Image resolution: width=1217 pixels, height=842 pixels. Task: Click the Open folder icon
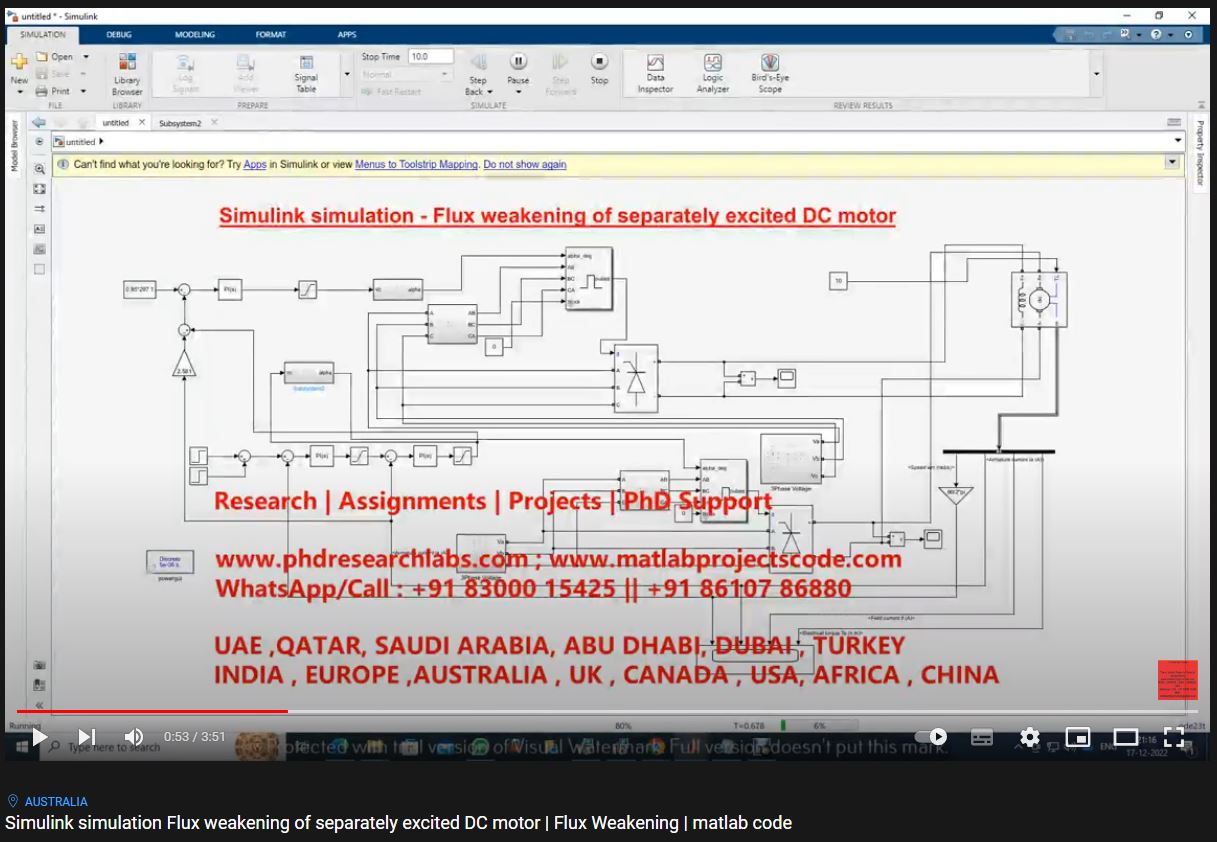[x=42, y=57]
